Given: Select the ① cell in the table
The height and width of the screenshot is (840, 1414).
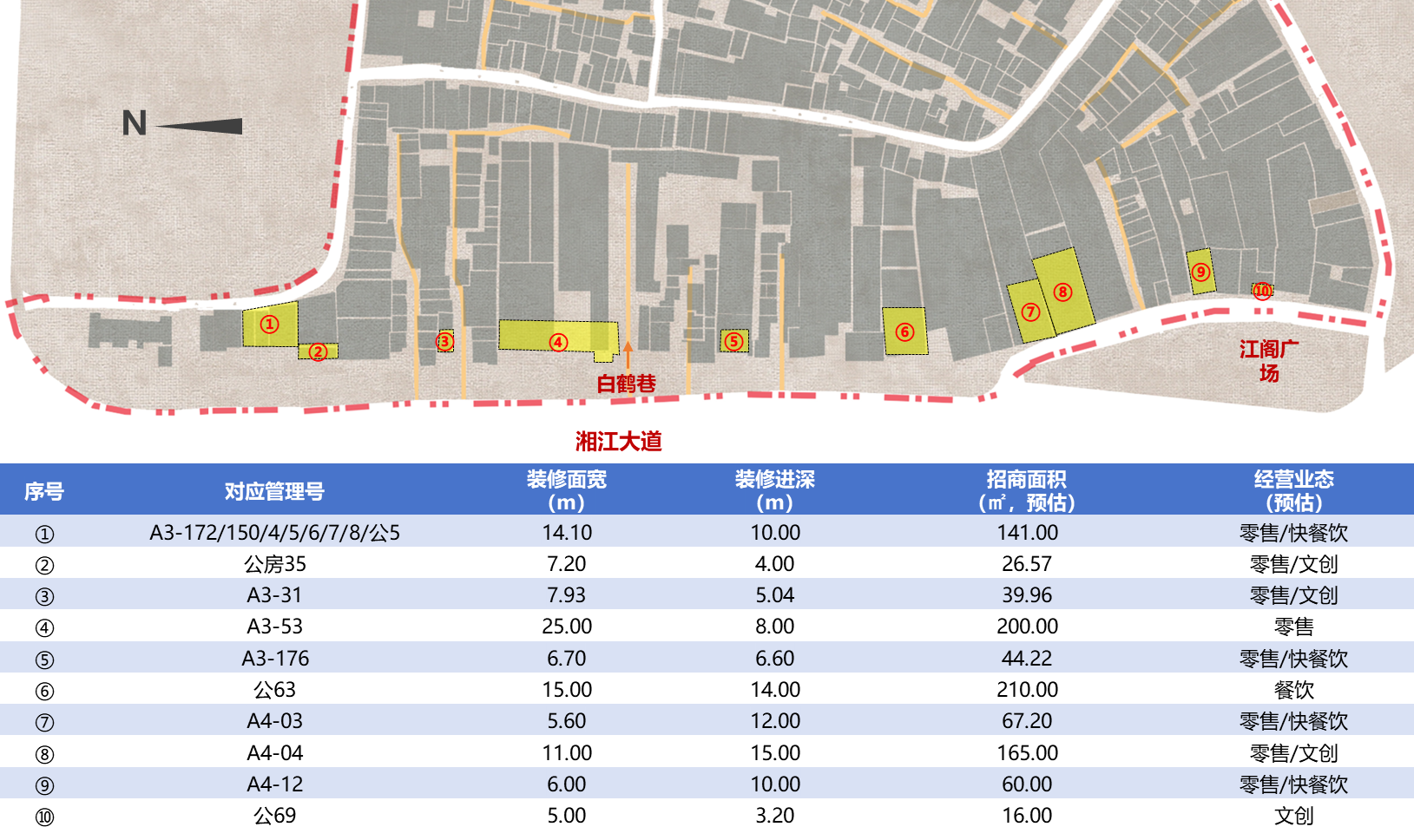Looking at the screenshot, I should [44, 535].
